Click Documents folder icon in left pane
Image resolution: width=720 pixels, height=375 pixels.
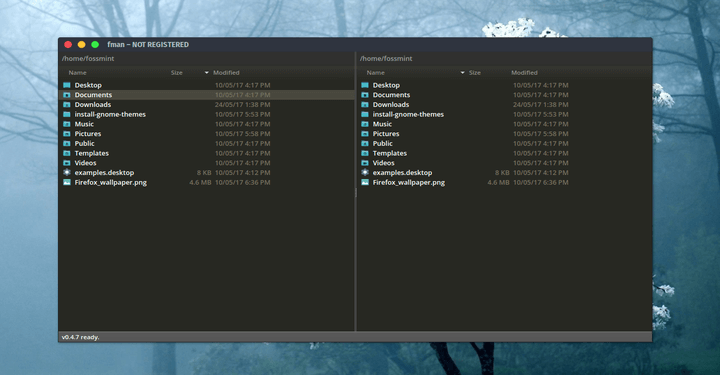[x=67, y=95]
